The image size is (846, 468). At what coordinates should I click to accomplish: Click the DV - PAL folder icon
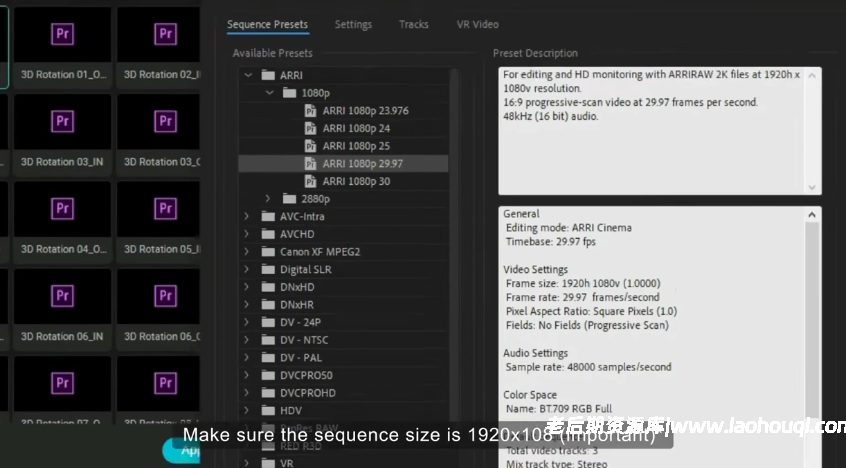[x=268, y=357]
